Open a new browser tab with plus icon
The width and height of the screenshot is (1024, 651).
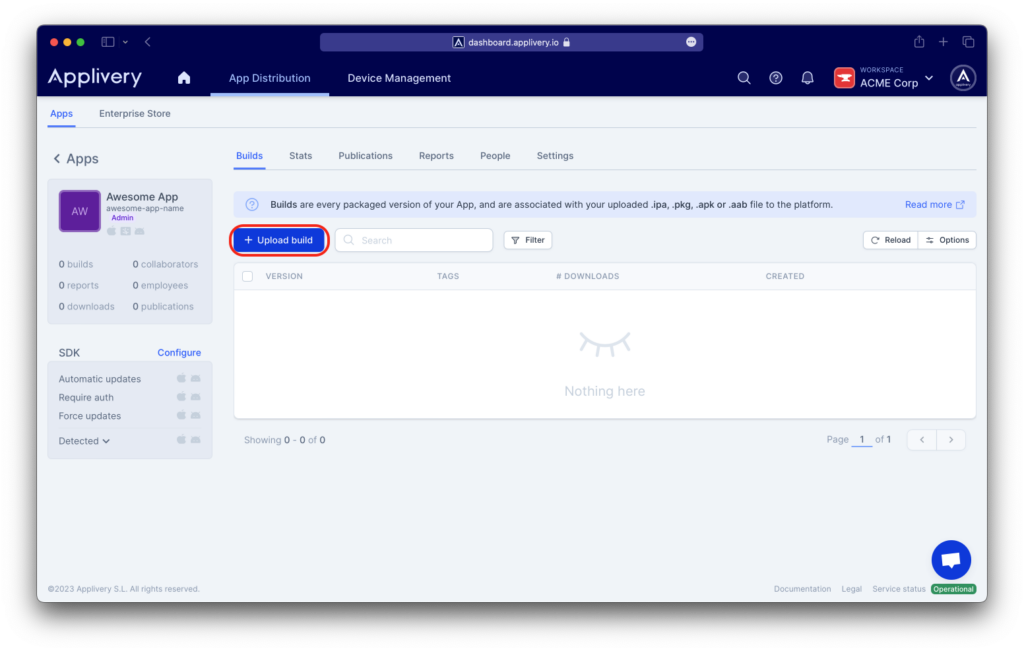point(943,42)
